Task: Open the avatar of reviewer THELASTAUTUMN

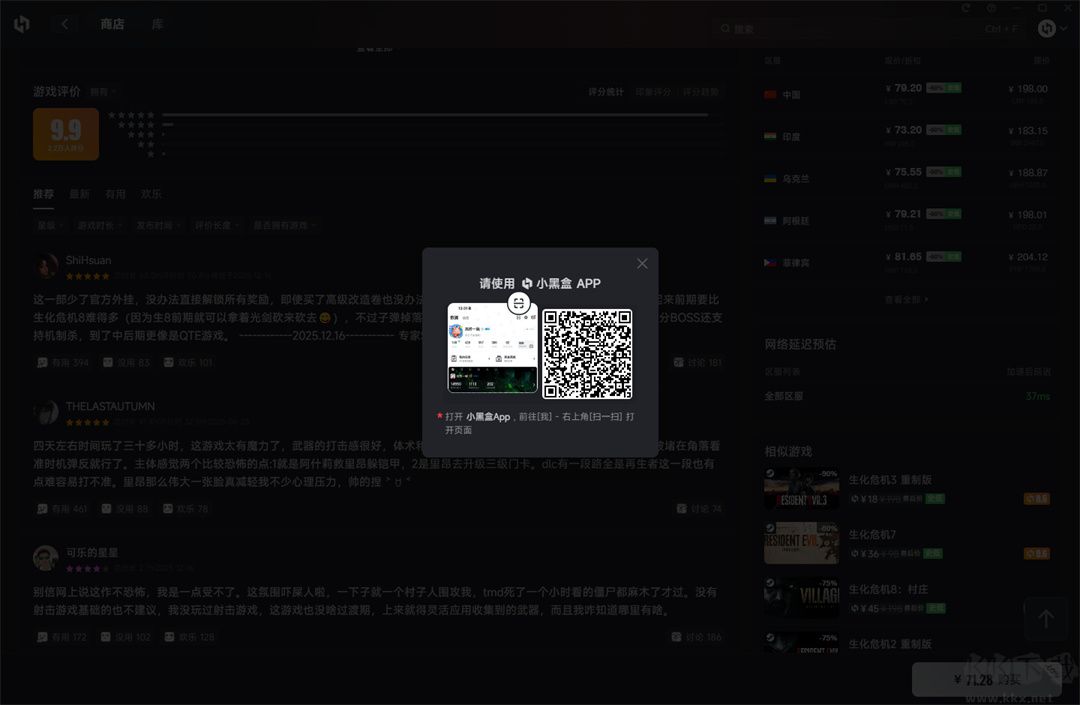Action: 46,412
